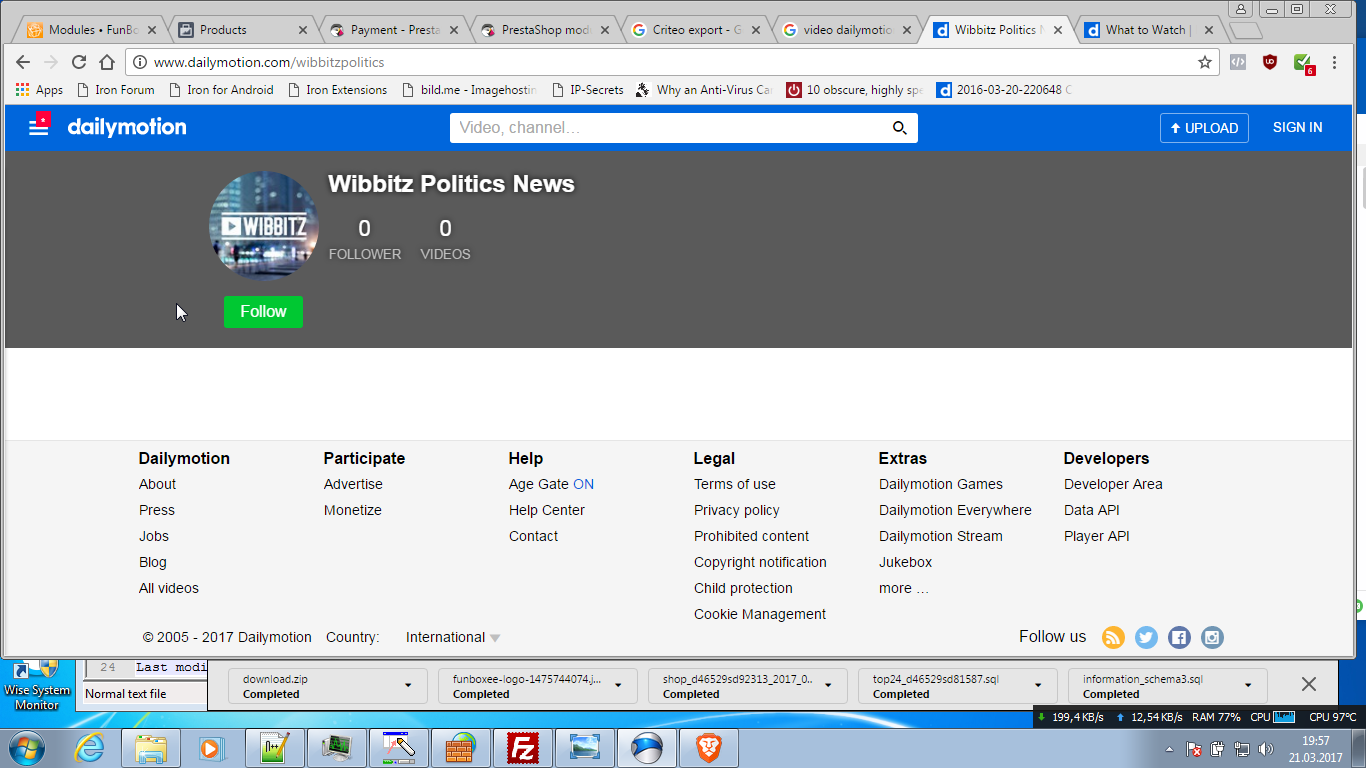Open the All videos link

(169, 588)
